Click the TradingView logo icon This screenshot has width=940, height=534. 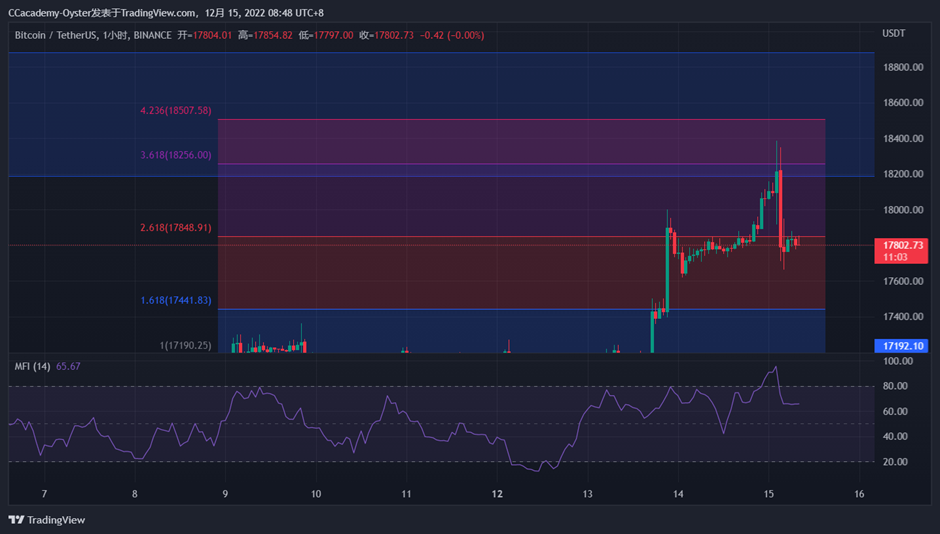click(x=16, y=520)
